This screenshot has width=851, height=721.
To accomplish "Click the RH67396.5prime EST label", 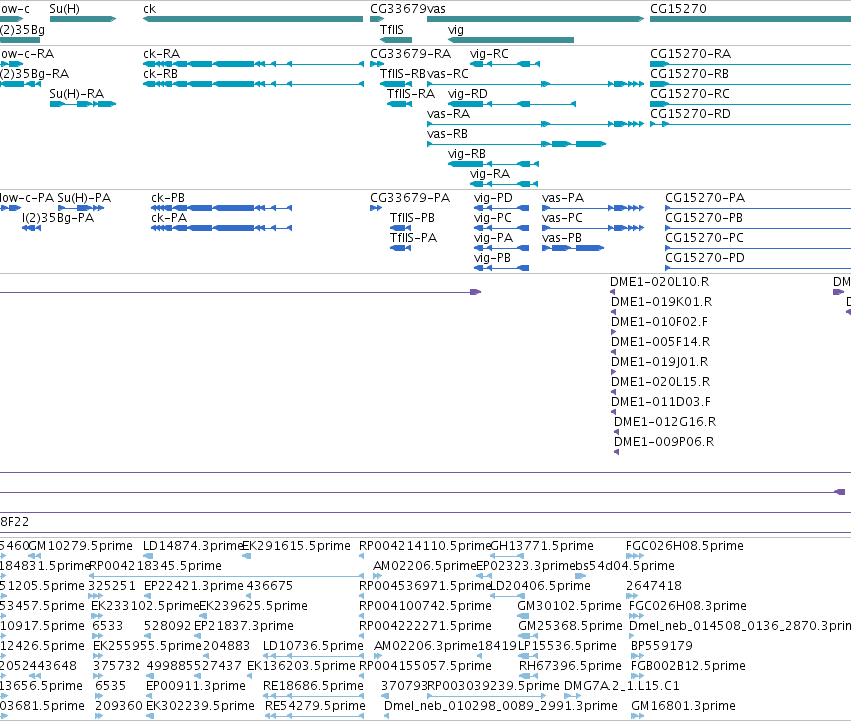I will (x=570, y=666).
